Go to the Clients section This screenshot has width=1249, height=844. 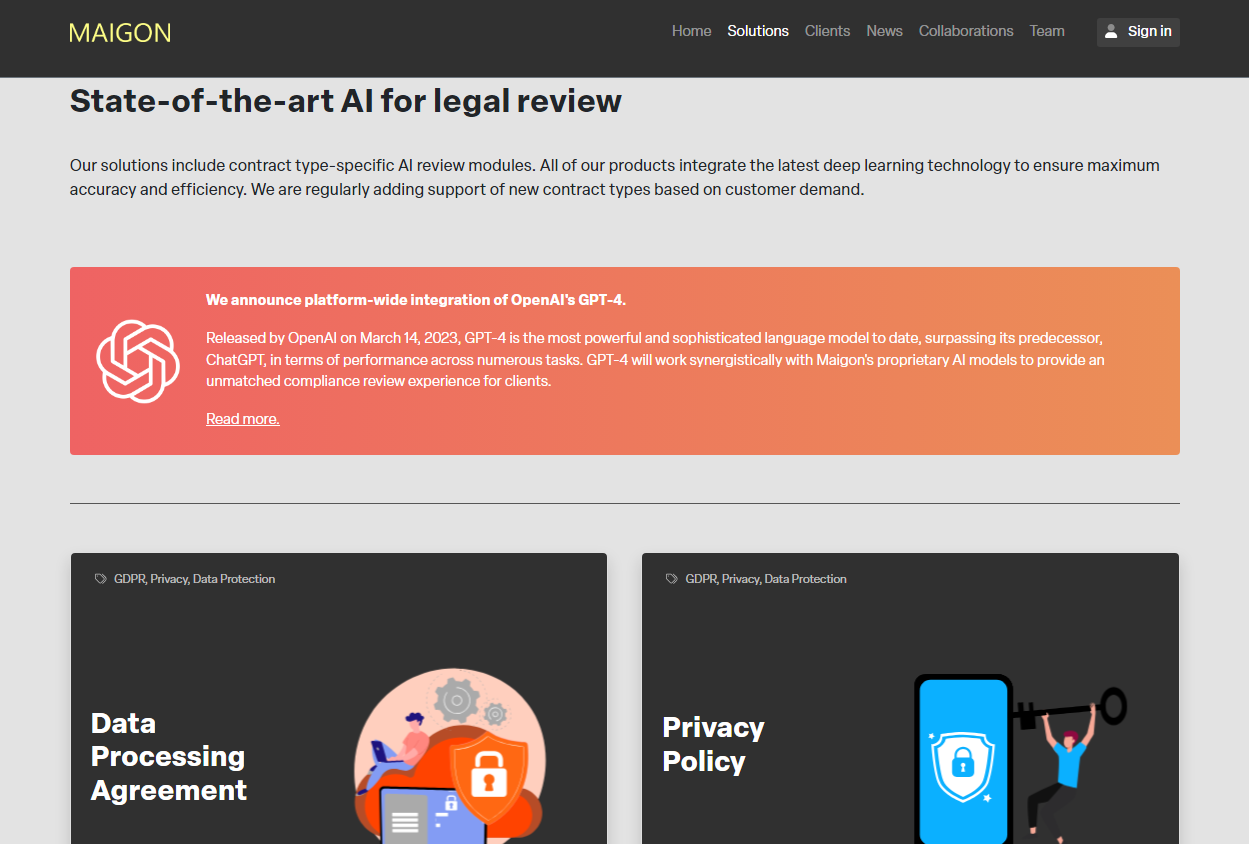coord(827,31)
